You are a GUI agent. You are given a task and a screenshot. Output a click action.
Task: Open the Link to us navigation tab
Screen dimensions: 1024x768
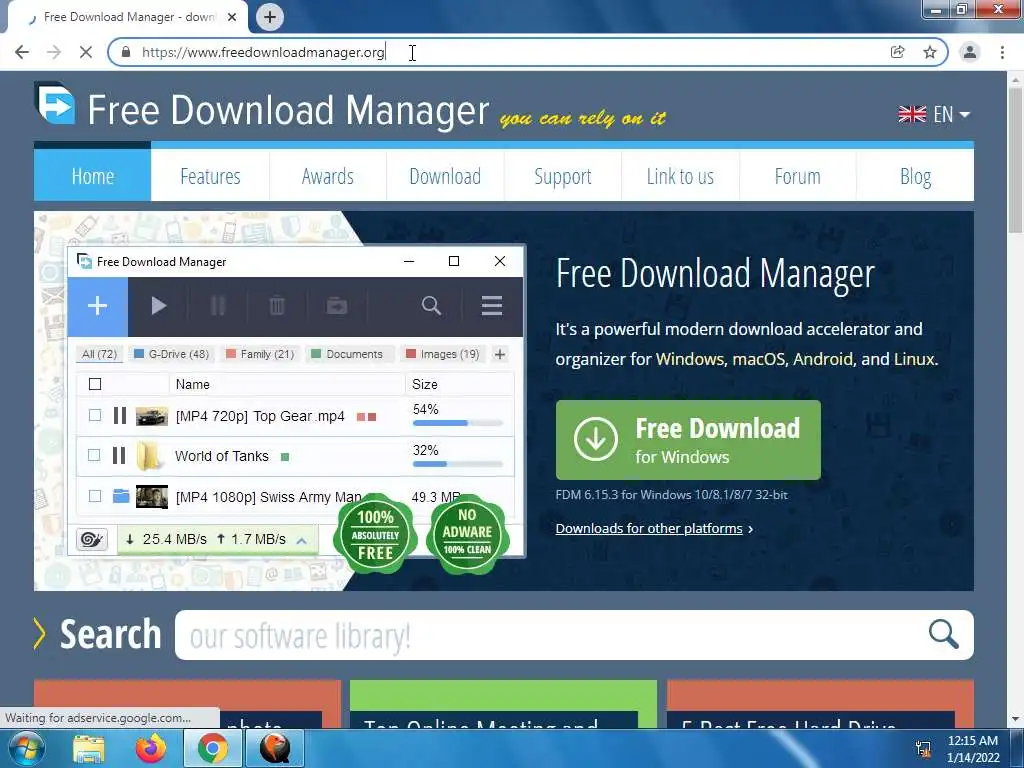680,176
